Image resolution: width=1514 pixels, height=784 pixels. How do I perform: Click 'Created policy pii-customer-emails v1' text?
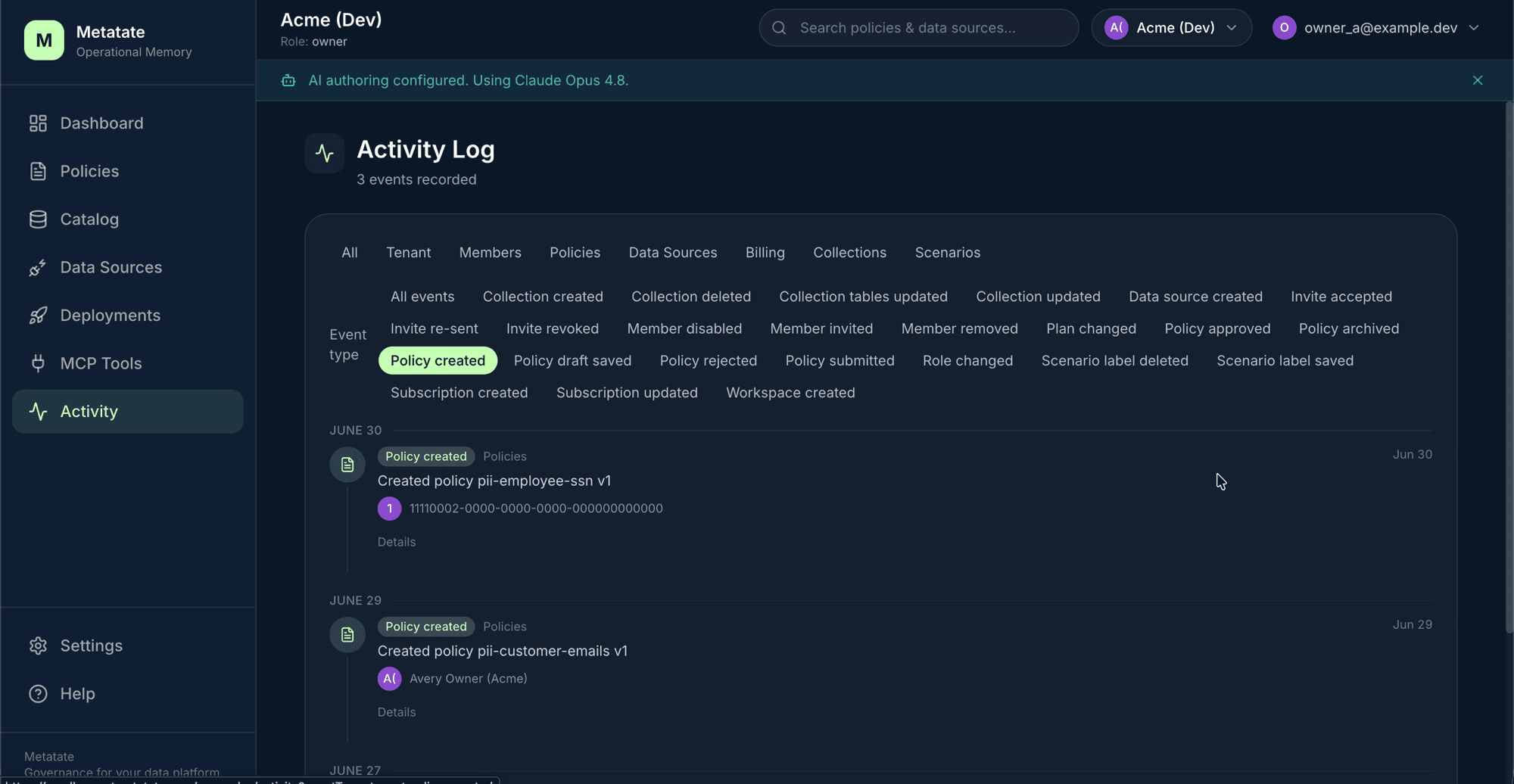click(503, 652)
